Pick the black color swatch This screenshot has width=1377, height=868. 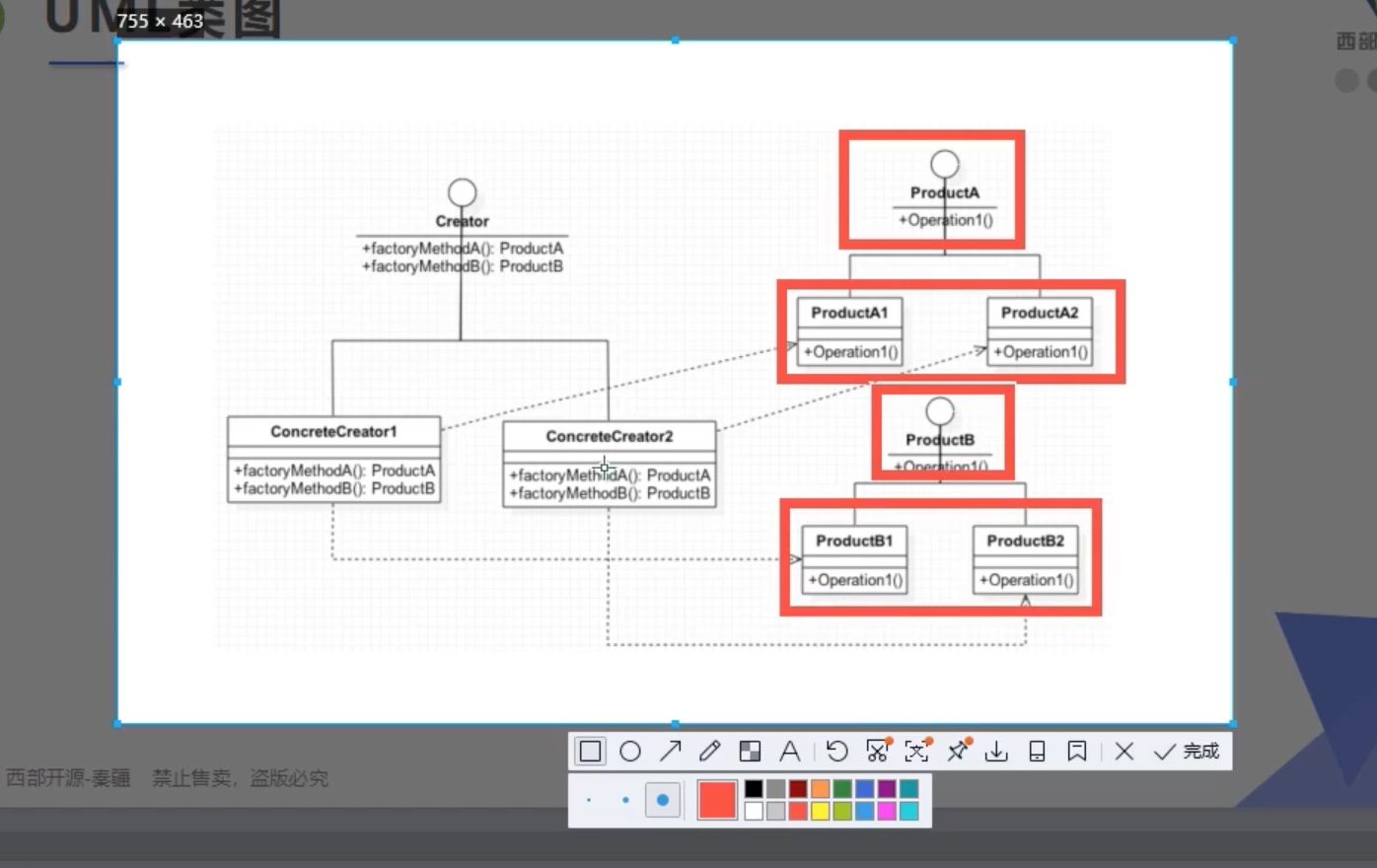pyautogui.click(x=754, y=788)
